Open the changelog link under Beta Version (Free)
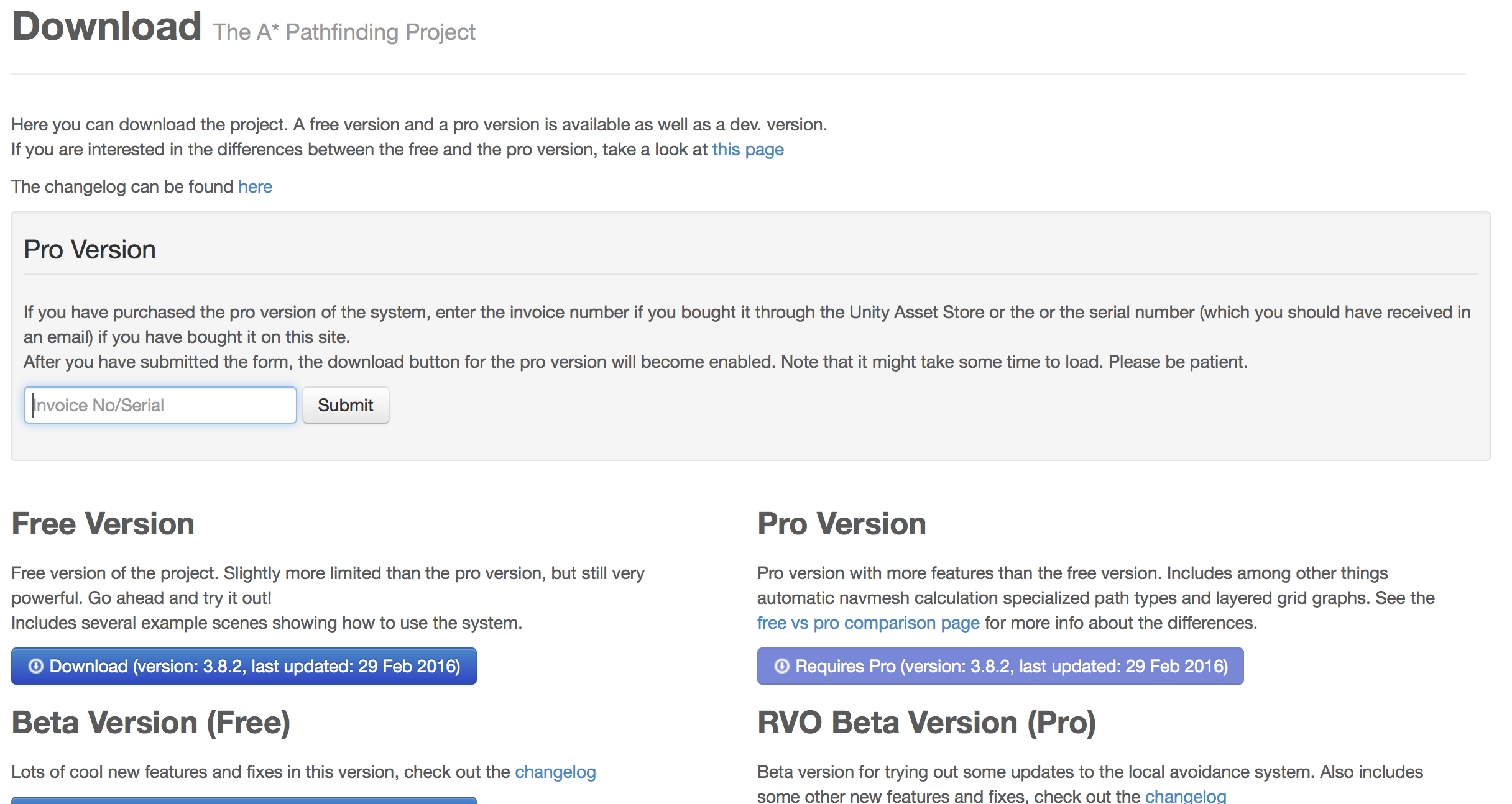Image resolution: width=1512 pixels, height=804 pixels. tap(555, 772)
